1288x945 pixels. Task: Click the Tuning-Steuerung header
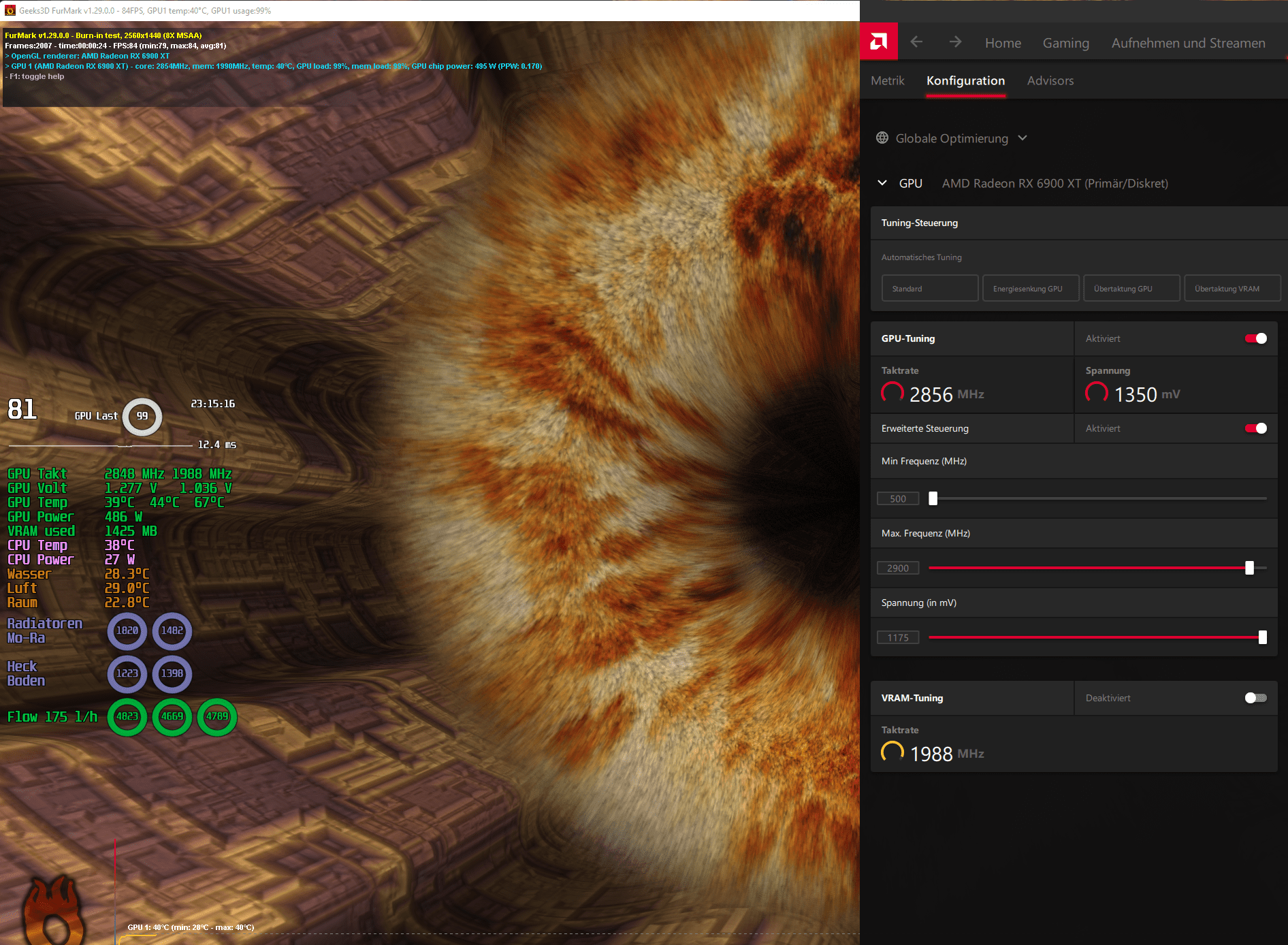click(x=1079, y=223)
